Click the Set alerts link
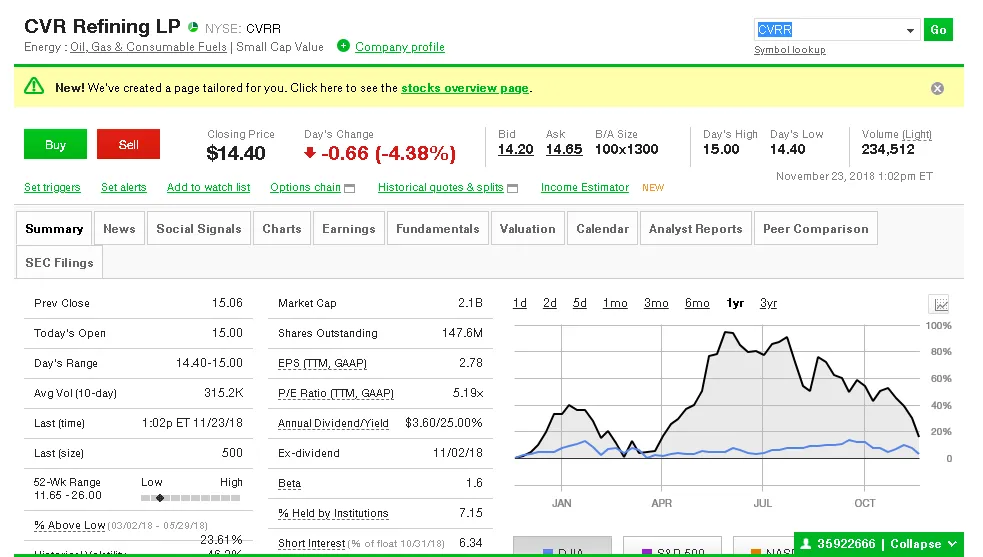 [124, 188]
